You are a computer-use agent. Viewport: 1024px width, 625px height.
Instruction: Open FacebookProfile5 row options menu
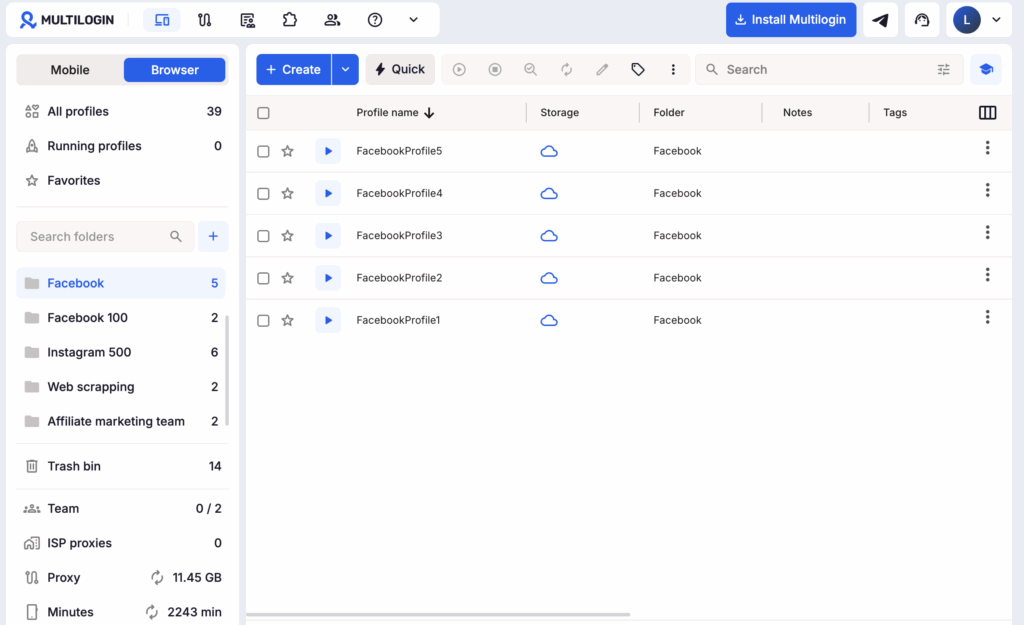tap(987, 148)
